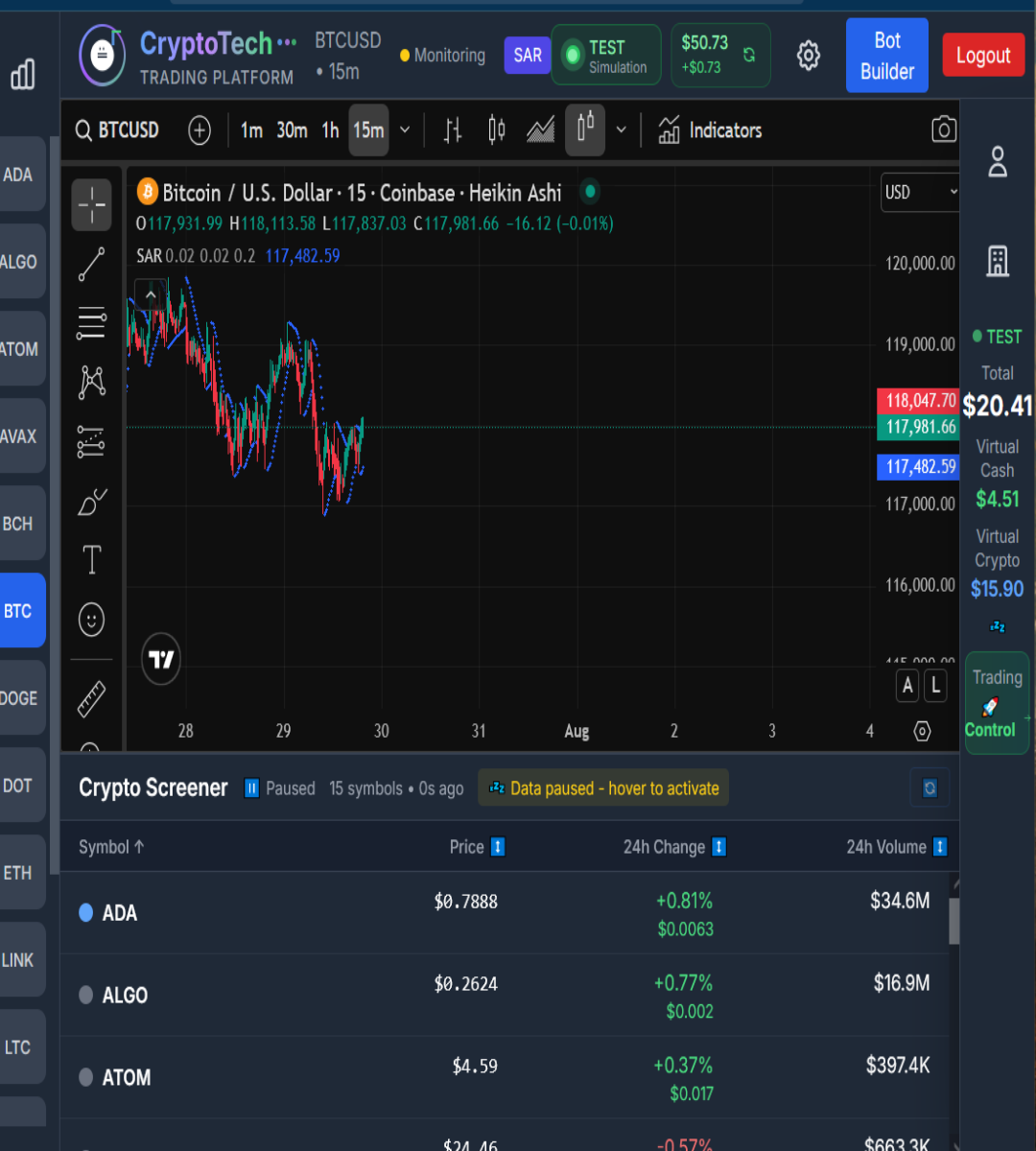This screenshot has width=1036, height=1151.
Task: Toggle log scale with the L button
Action: tap(935, 686)
